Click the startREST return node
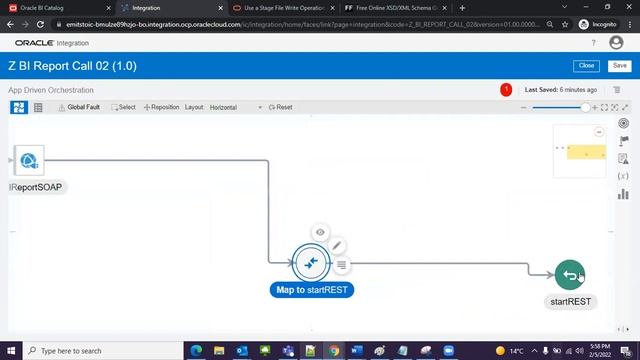 pyautogui.click(x=570, y=275)
